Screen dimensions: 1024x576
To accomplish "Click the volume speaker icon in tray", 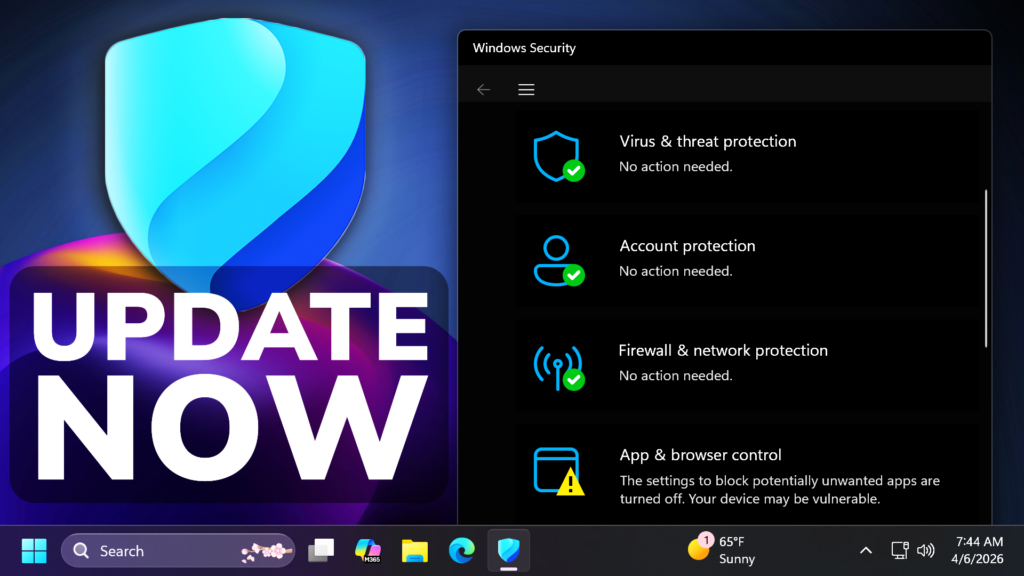I will click(926, 551).
